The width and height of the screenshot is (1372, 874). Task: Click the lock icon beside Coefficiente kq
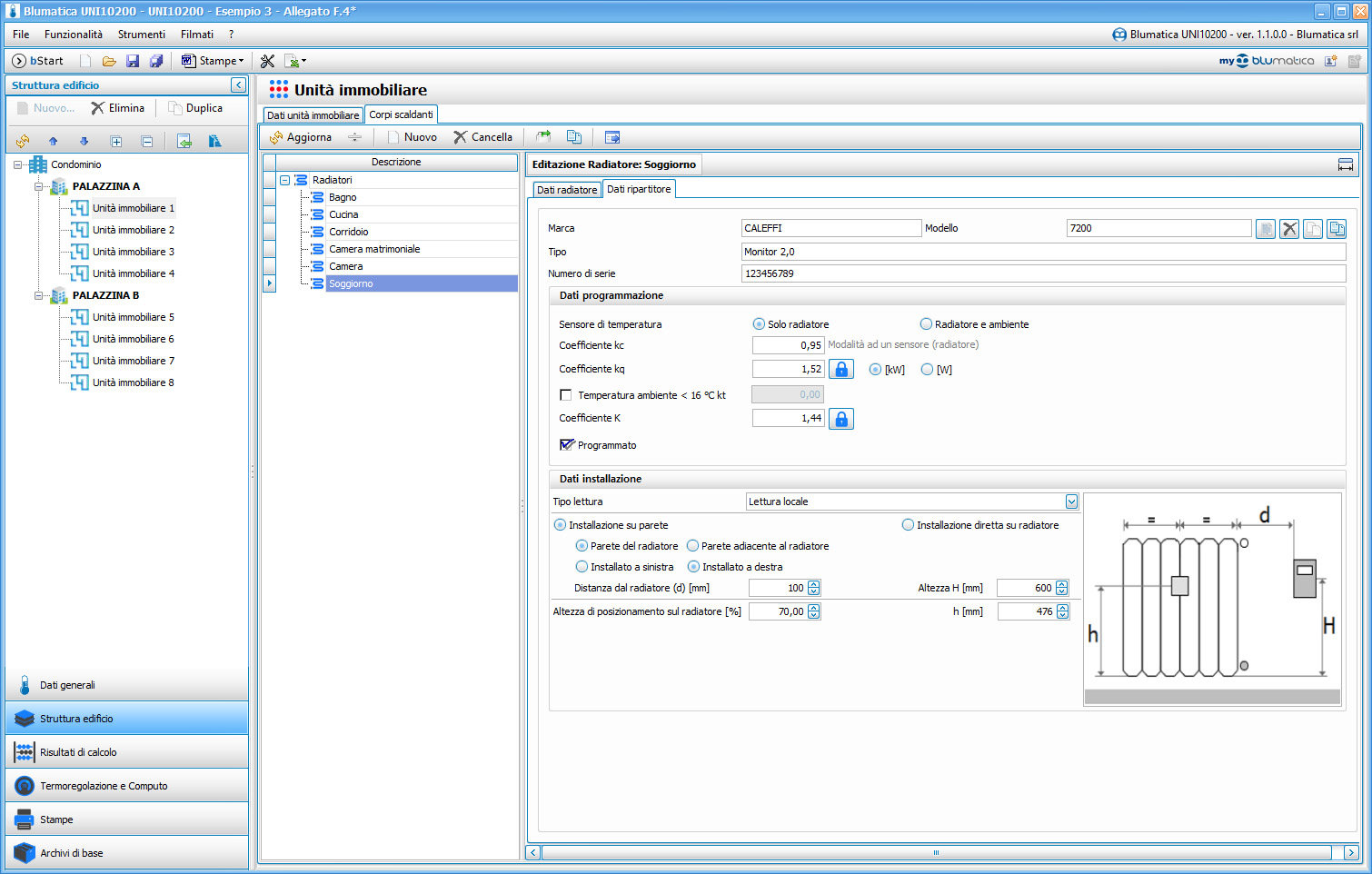[841, 369]
